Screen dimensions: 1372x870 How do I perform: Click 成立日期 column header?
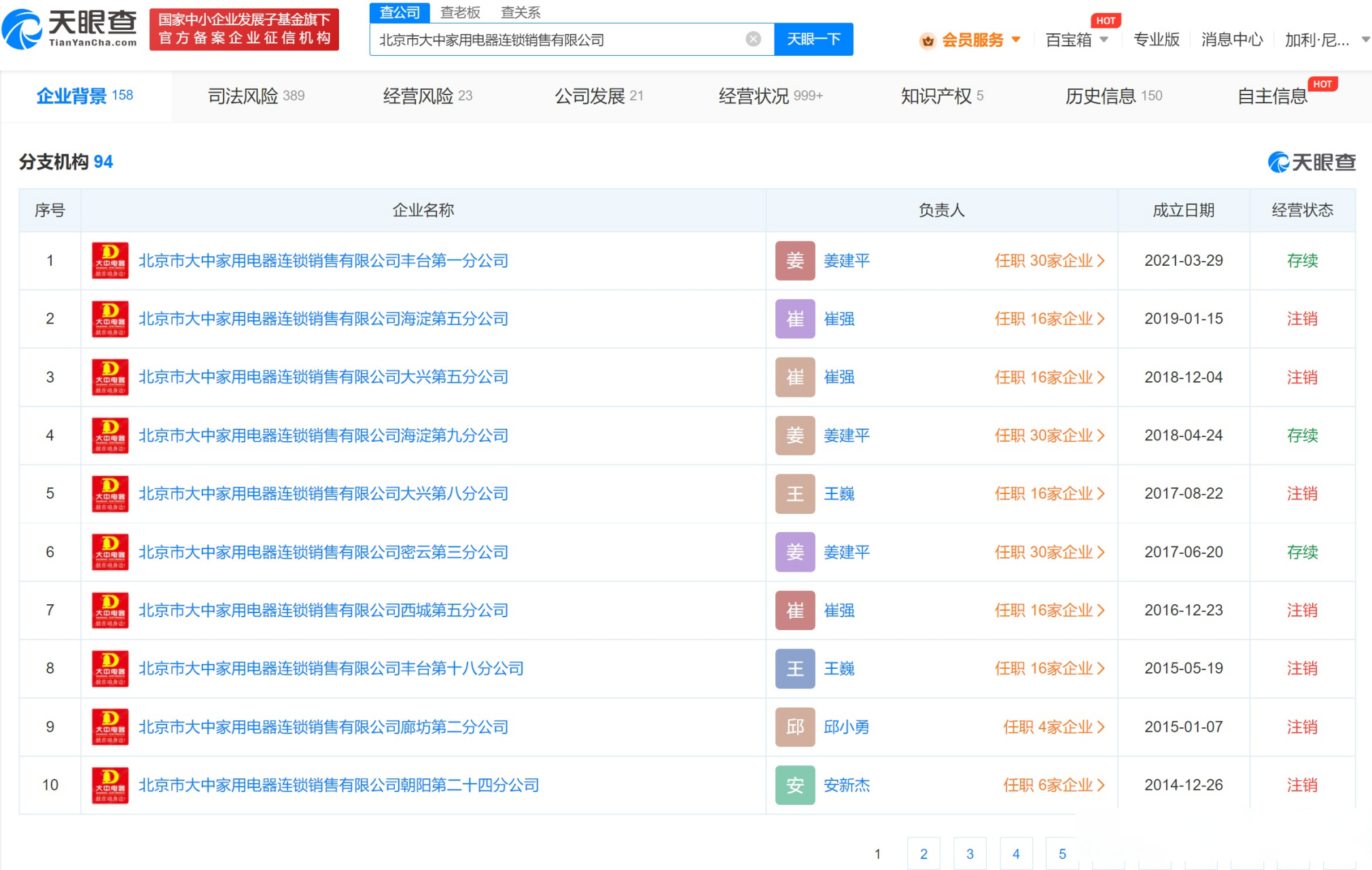[x=1183, y=210]
